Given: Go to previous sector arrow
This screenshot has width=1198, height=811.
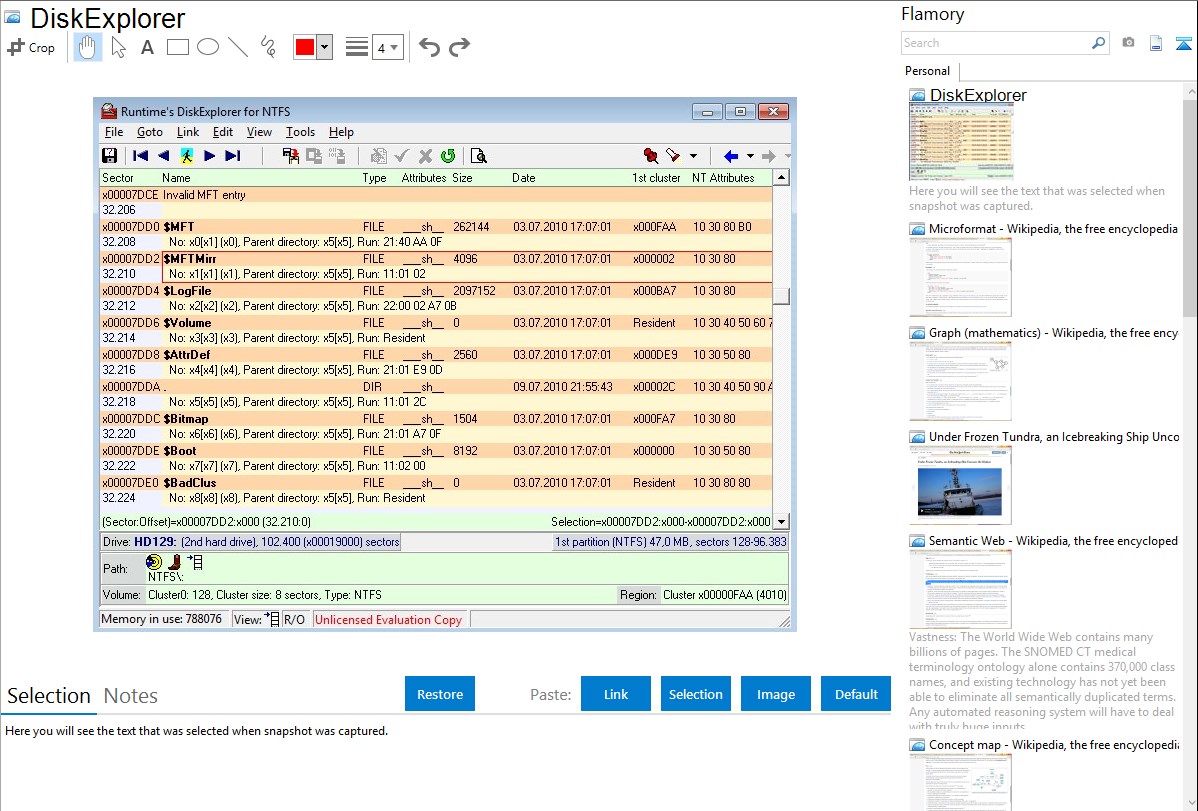Looking at the screenshot, I should point(164,156).
